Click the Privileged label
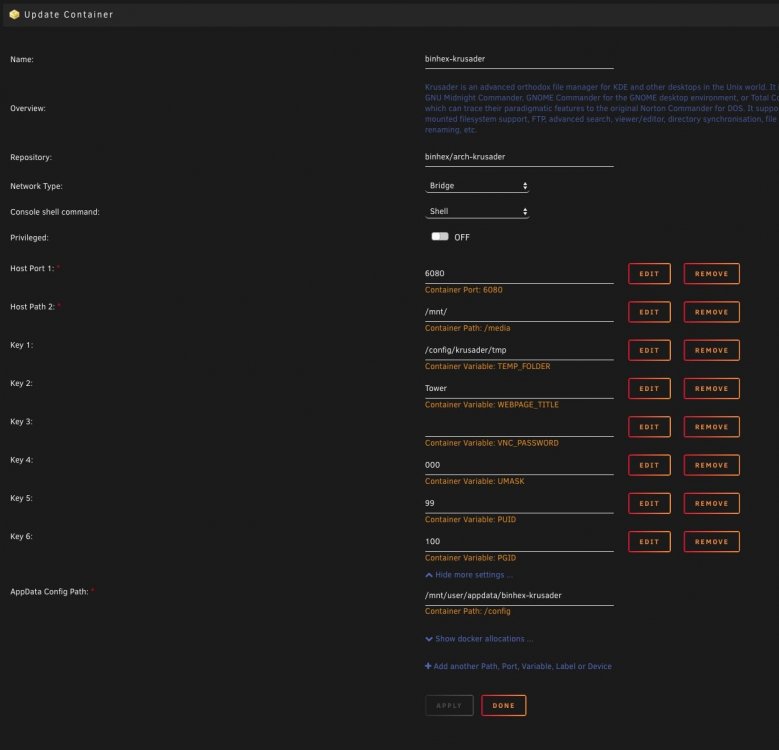Image resolution: width=779 pixels, height=750 pixels. tap(29, 237)
